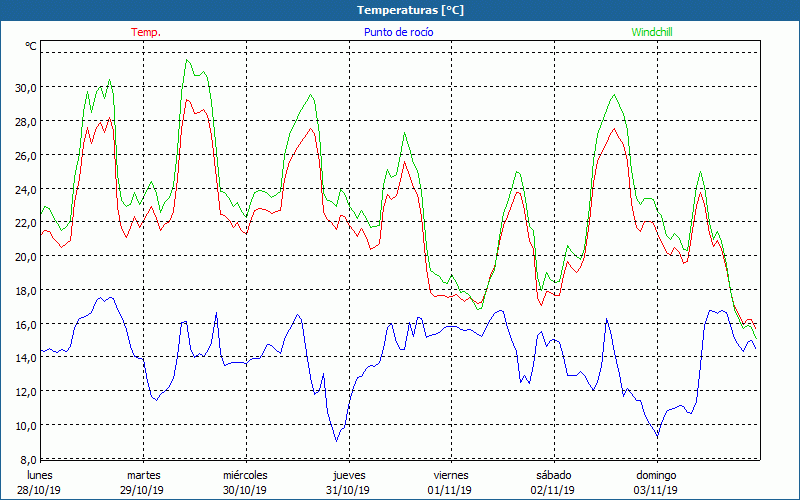800x500 pixels.
Task: Select the blue 'Punto de rocío' legend label
Action: pos(398,32)
